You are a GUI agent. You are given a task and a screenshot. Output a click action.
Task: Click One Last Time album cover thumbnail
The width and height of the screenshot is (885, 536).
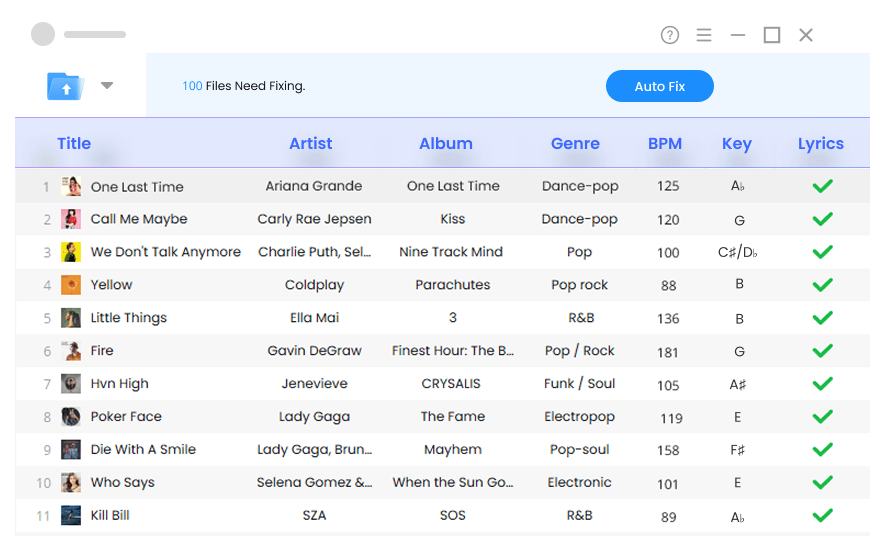[71, 186]
